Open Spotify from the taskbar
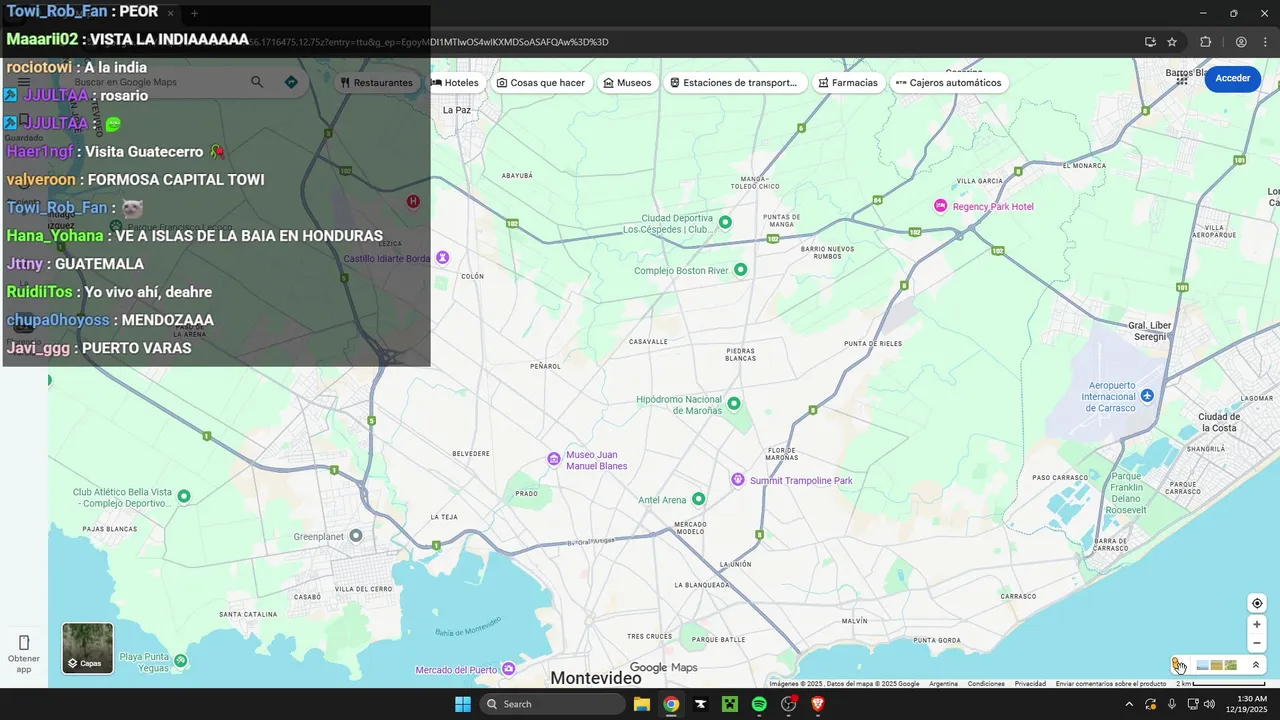This screenshot has height=720, width=1280. [759, 704]
